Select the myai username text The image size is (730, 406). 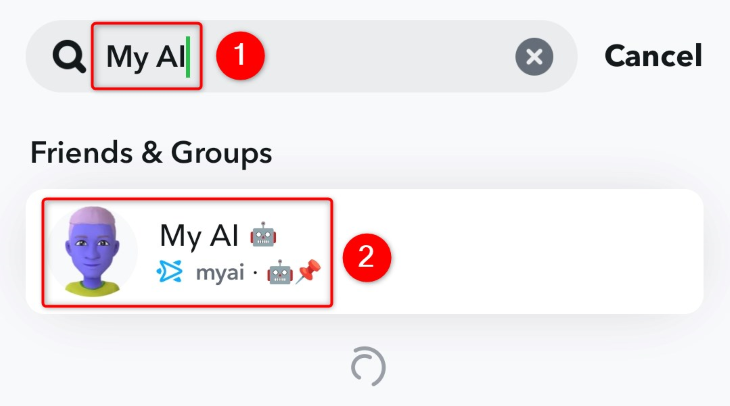pyautogui.click(x=220, y=273)
